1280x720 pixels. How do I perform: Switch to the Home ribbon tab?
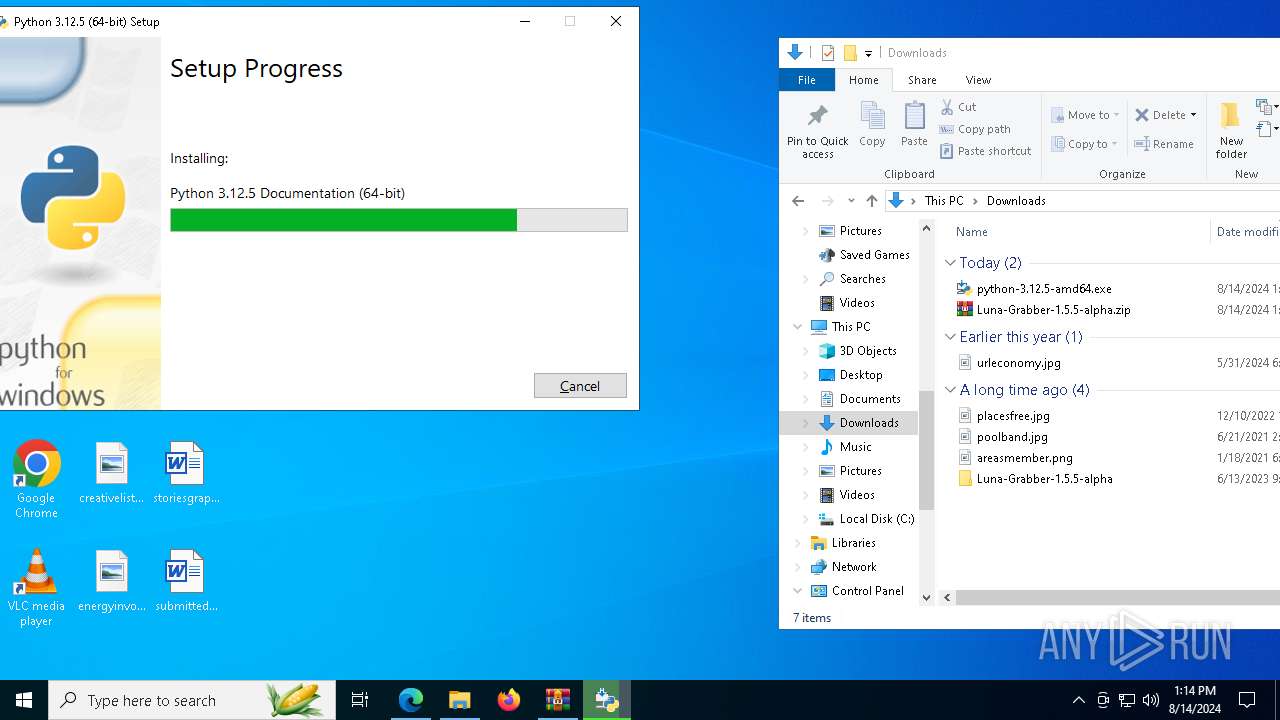click(x=863, y=80)
